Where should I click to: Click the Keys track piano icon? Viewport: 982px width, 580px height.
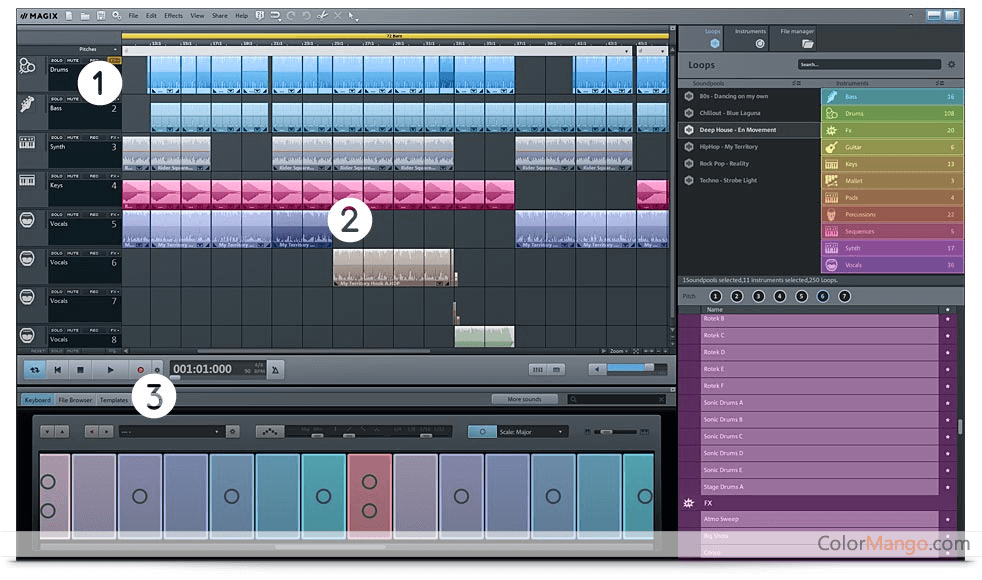click(x=27, y=181)
